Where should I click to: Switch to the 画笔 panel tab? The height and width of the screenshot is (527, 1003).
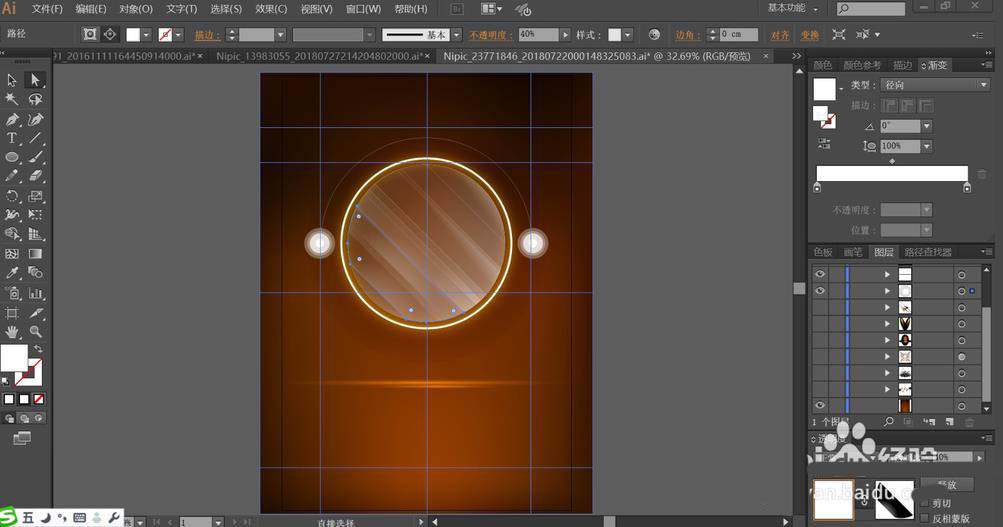(x=853, y=252)
